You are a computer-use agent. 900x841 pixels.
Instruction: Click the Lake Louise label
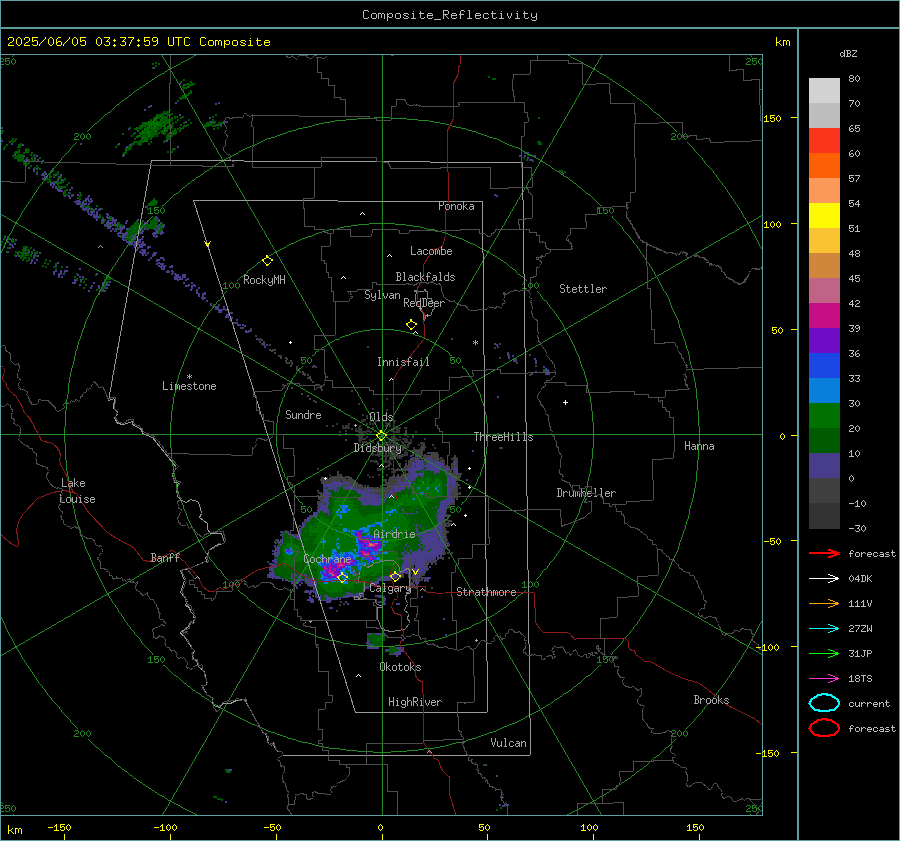(x=77, y=491)
